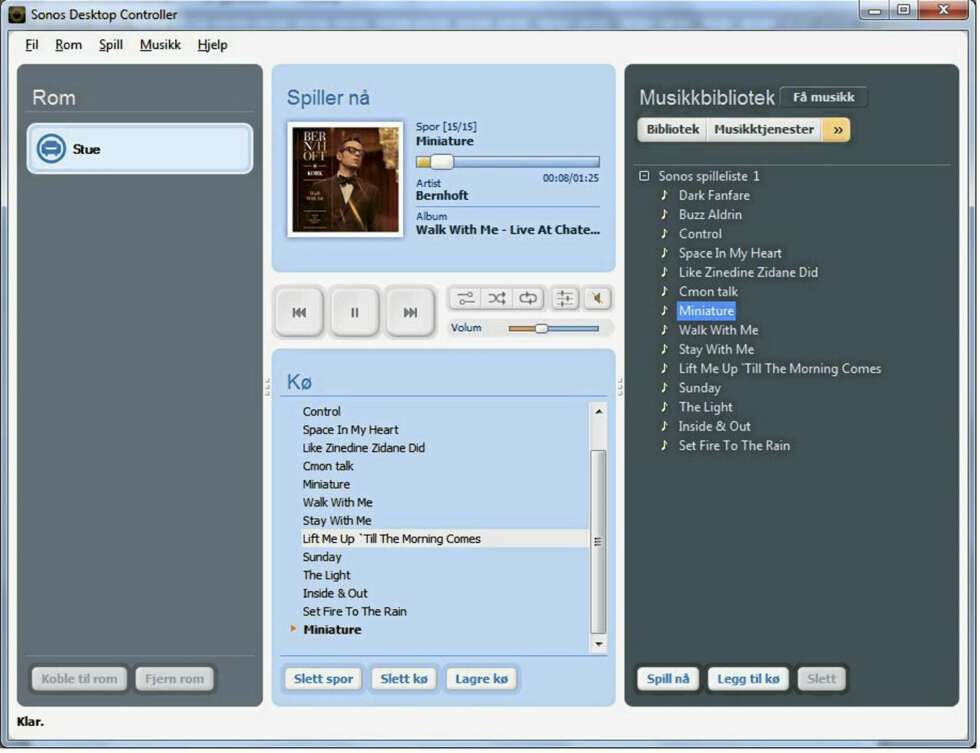Select Buzz Aldrin in the playlist
This screenshot has width=980, height=753.
click(710, 214)
